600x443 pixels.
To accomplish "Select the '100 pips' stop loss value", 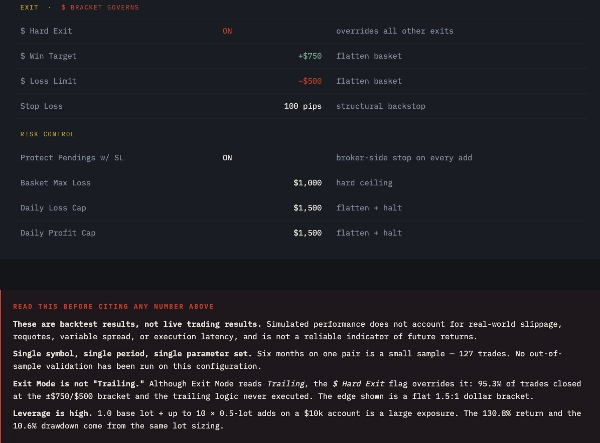I will coord(303,106).
